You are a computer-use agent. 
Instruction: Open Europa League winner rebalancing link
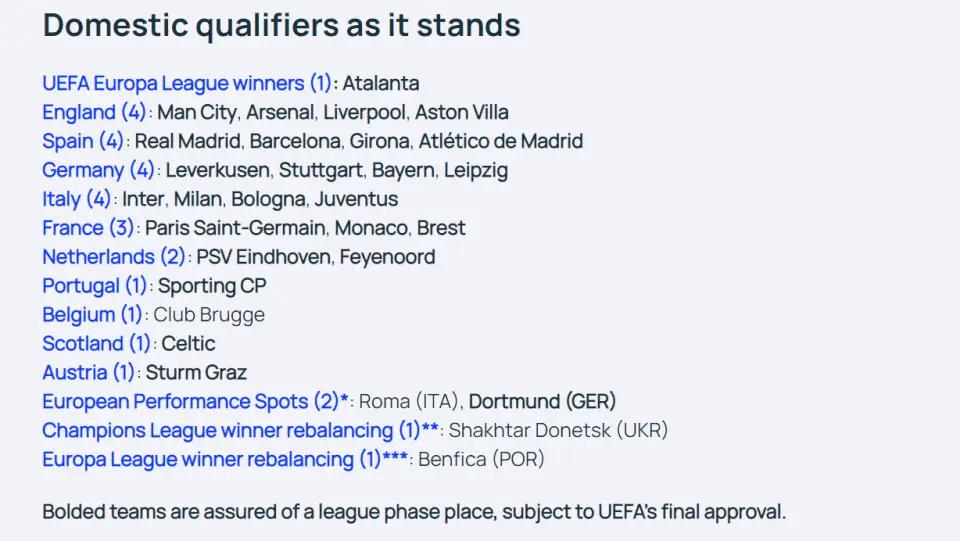coord(225,459)
